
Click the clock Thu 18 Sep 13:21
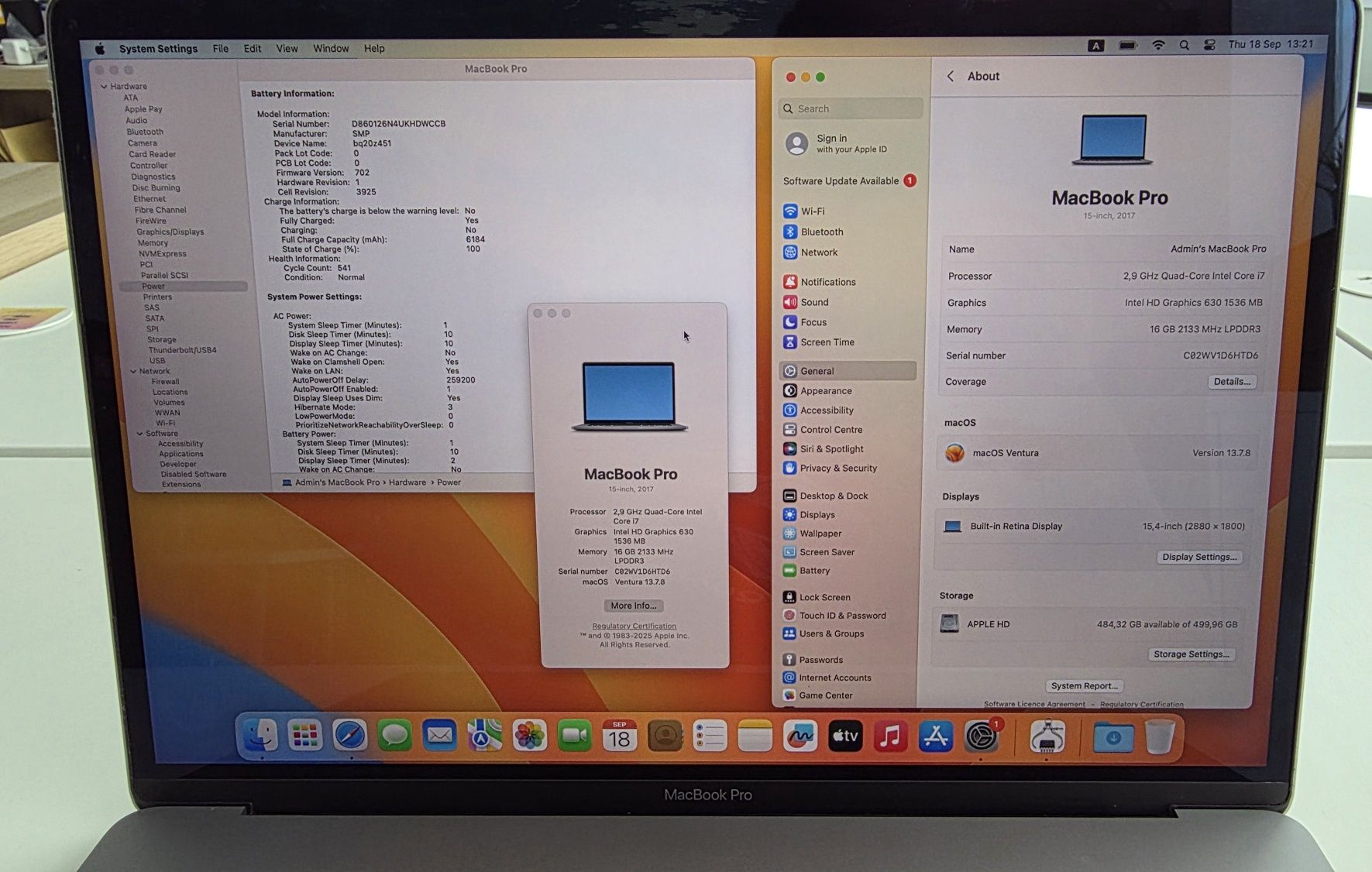1271,45
